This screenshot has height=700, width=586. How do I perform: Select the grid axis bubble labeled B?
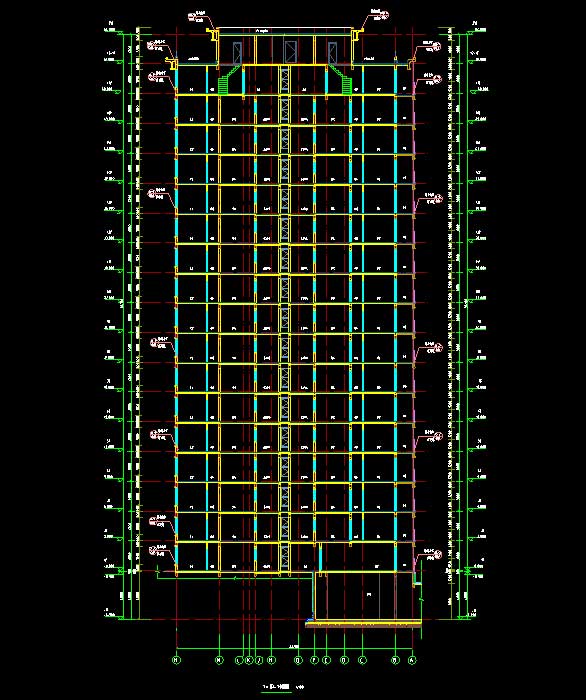pyautogui.click(x=395, y=660)
